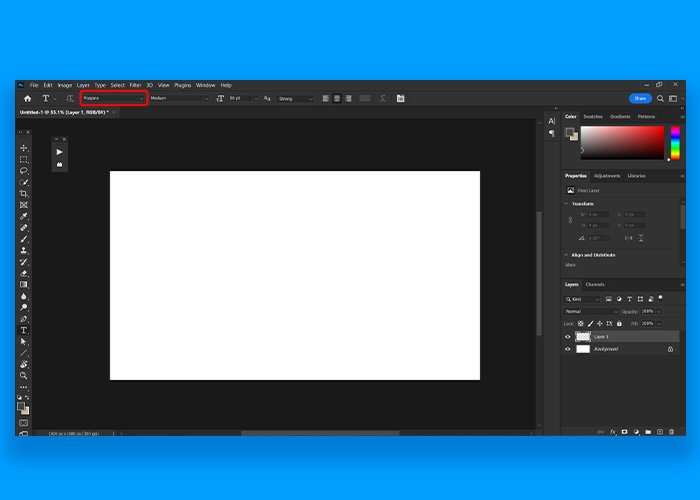Open Character and Paragraph panels toggle
This screenshot has height=500, width=700.
click(400, 99)
